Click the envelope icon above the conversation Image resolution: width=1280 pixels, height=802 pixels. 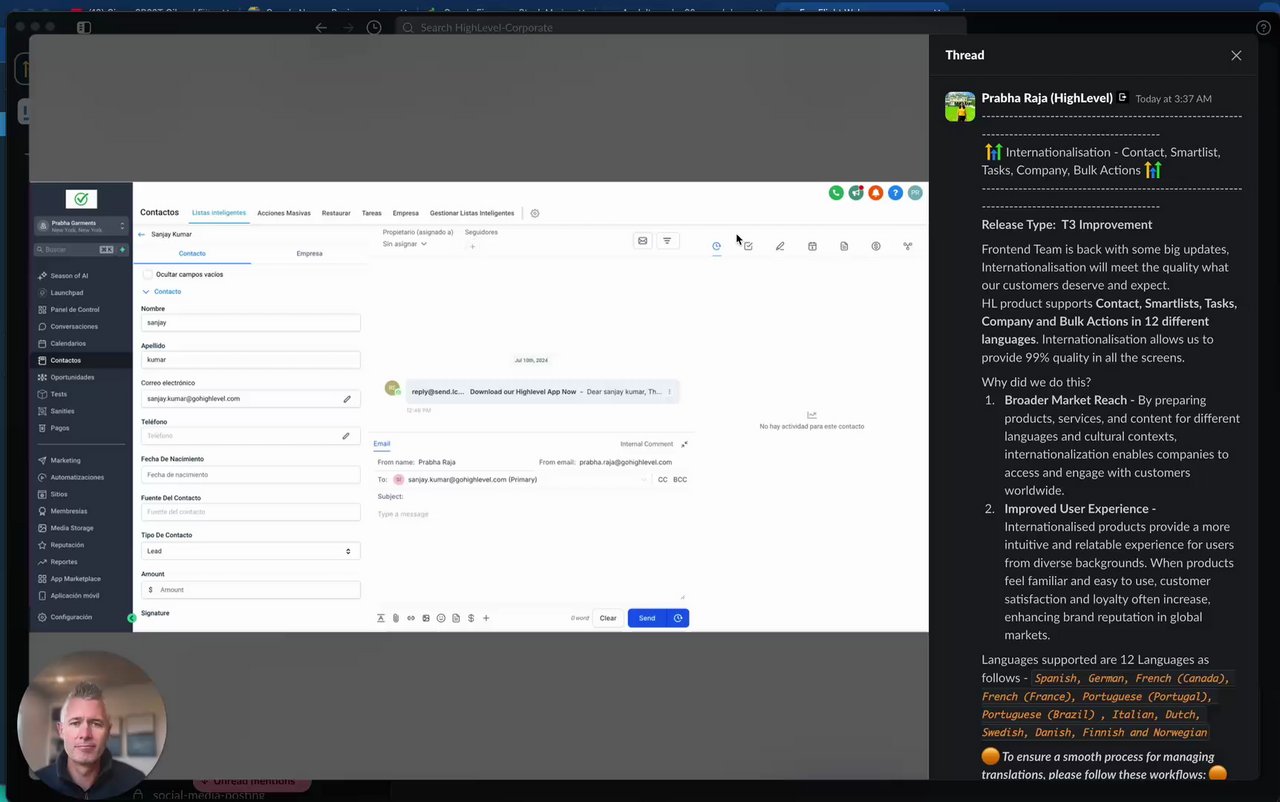[642, 240]
